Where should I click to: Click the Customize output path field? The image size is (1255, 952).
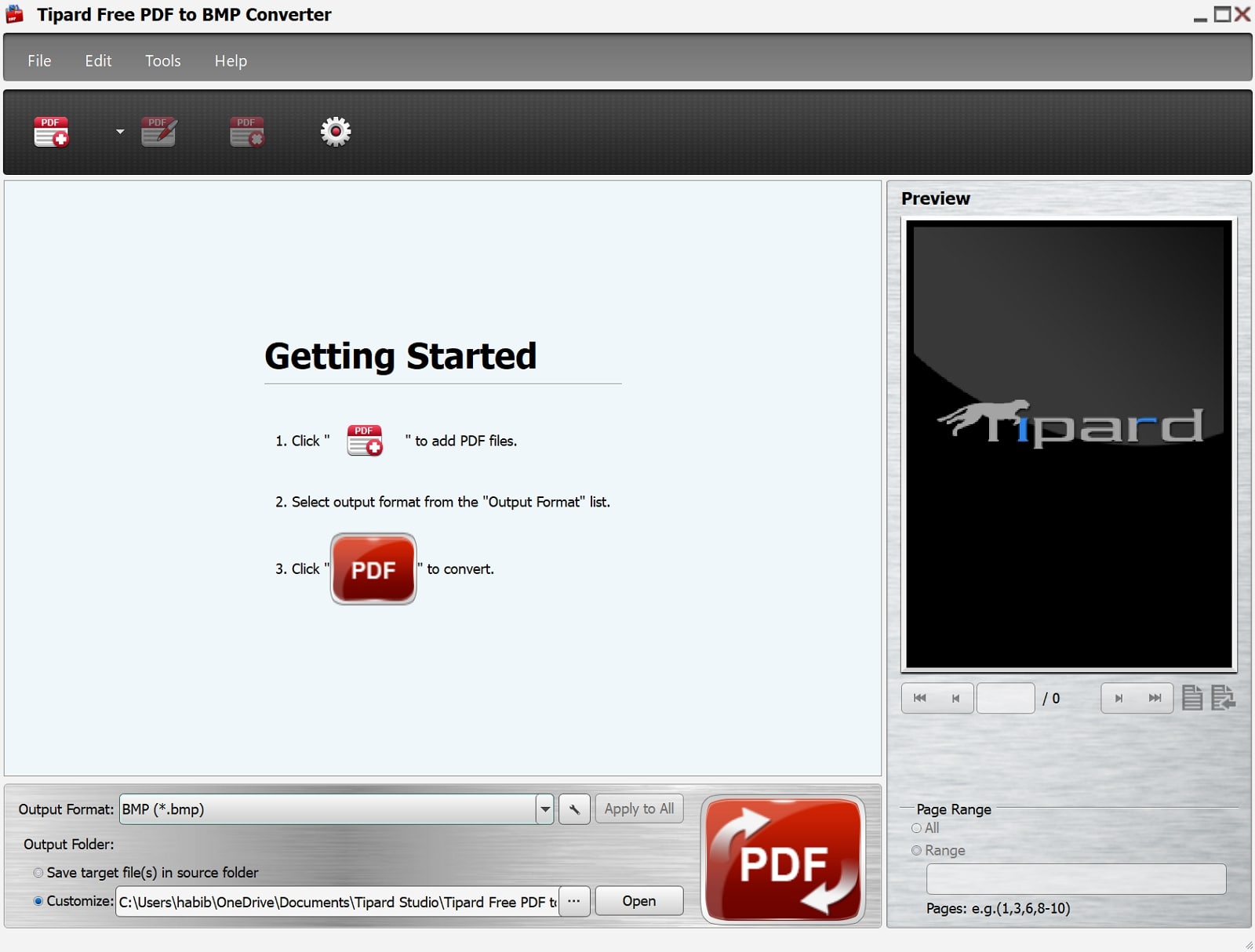coord(337,902)
